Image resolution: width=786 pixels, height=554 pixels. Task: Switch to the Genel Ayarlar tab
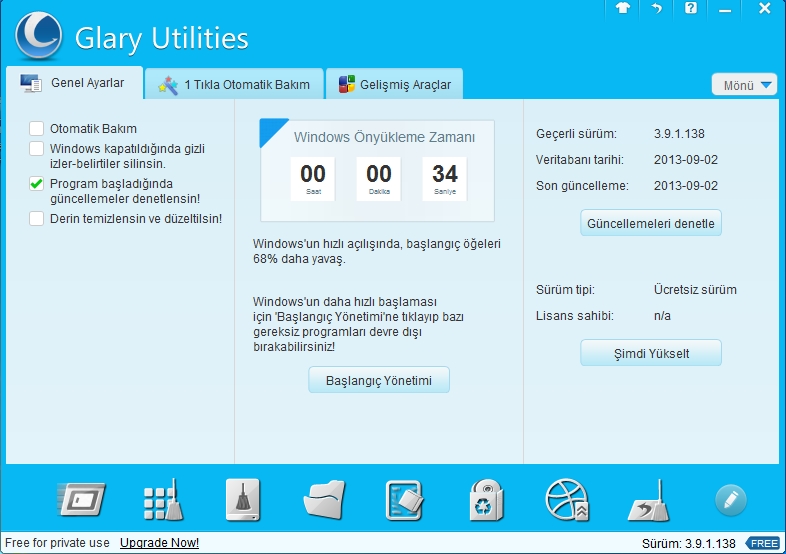coord(75,83)
